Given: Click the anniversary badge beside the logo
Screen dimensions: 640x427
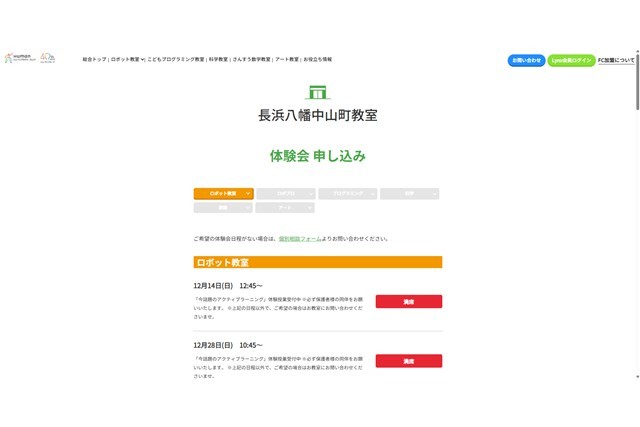Looking at the screenshot, I should (48, 58).
